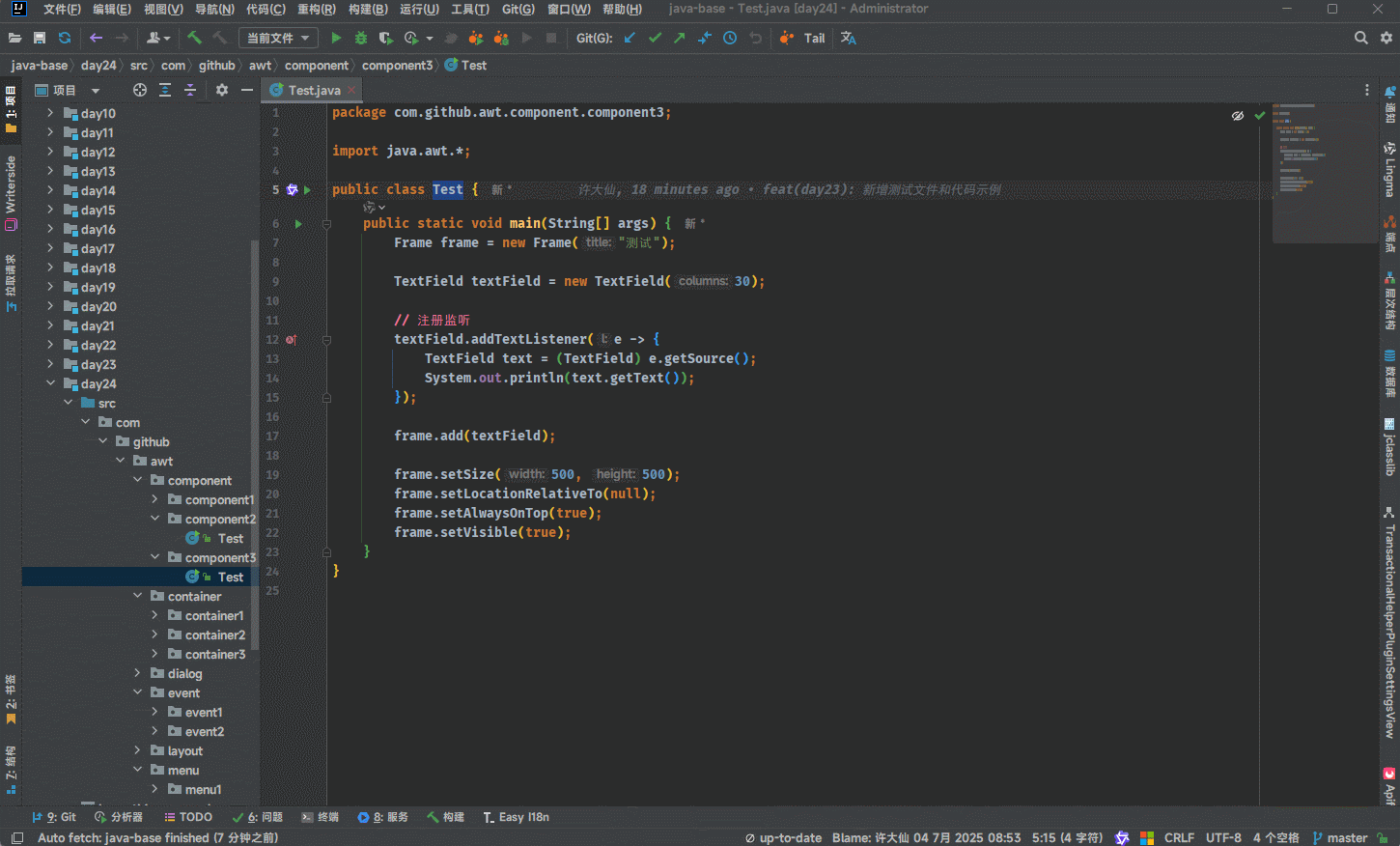
Task: Click the Git commit checkmark icon
Action: tap(655, 38)
